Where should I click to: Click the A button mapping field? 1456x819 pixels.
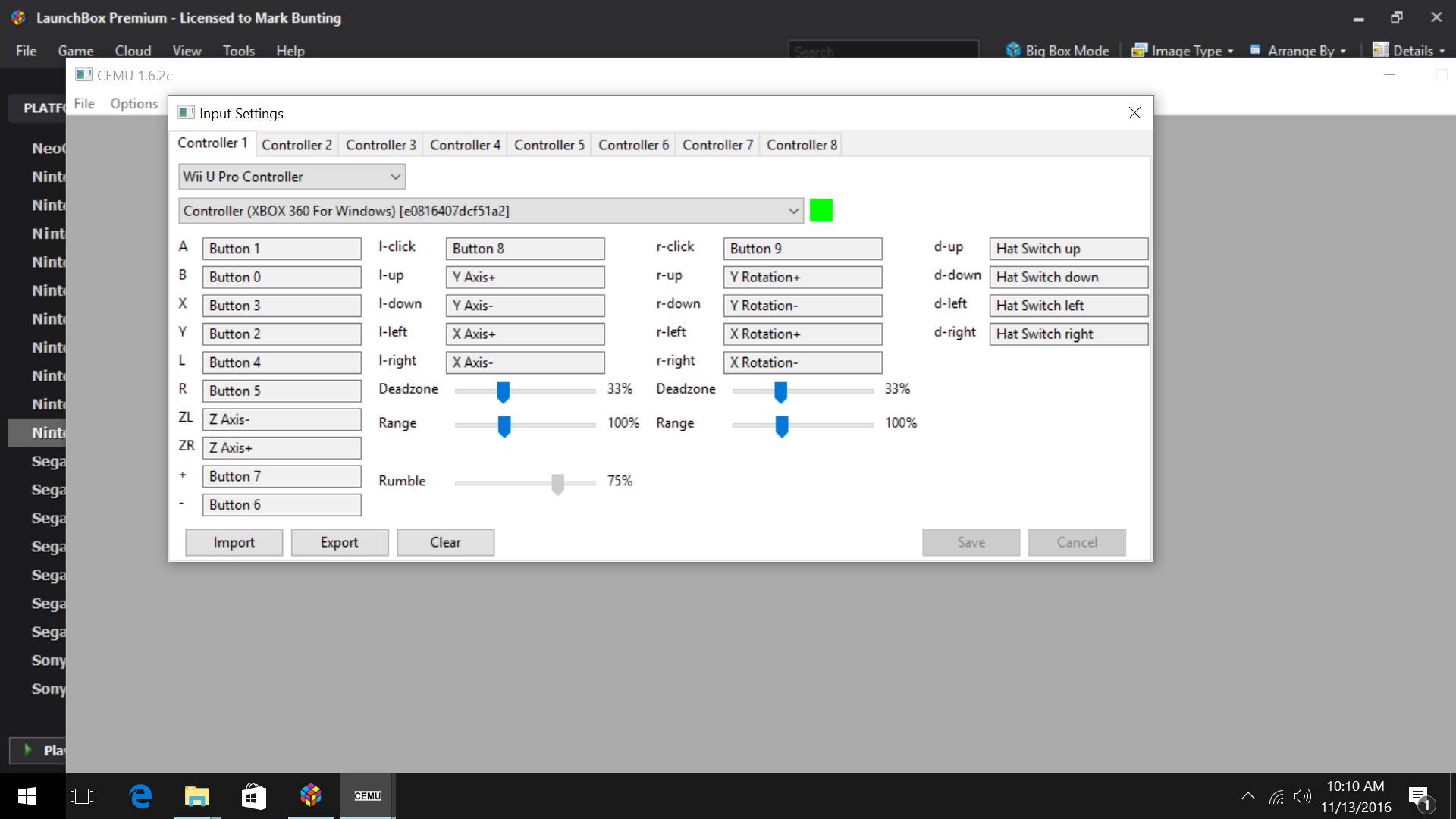tap(281, 249)
